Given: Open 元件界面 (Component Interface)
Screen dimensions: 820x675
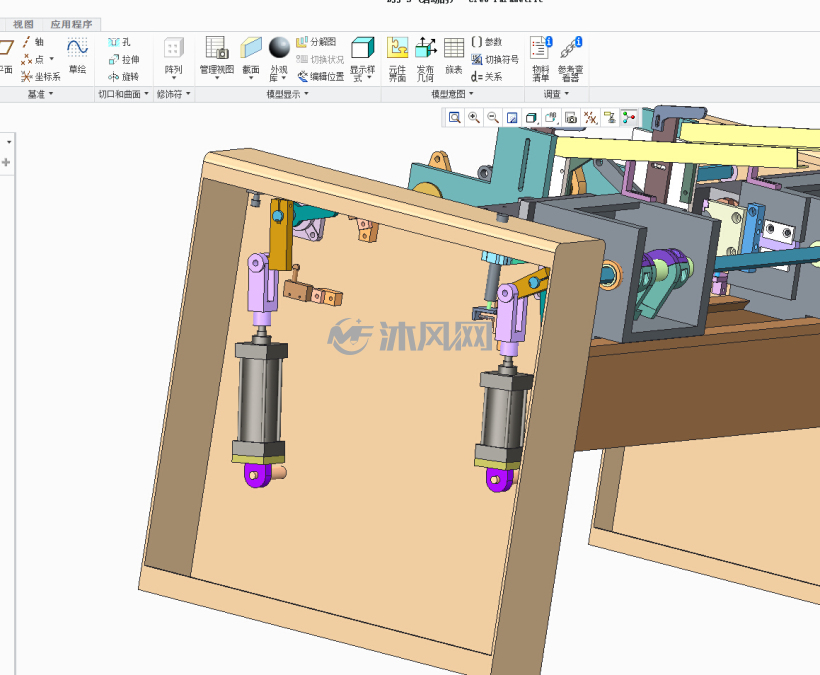Looking at the screenshot, I should [x=397, y=59].
